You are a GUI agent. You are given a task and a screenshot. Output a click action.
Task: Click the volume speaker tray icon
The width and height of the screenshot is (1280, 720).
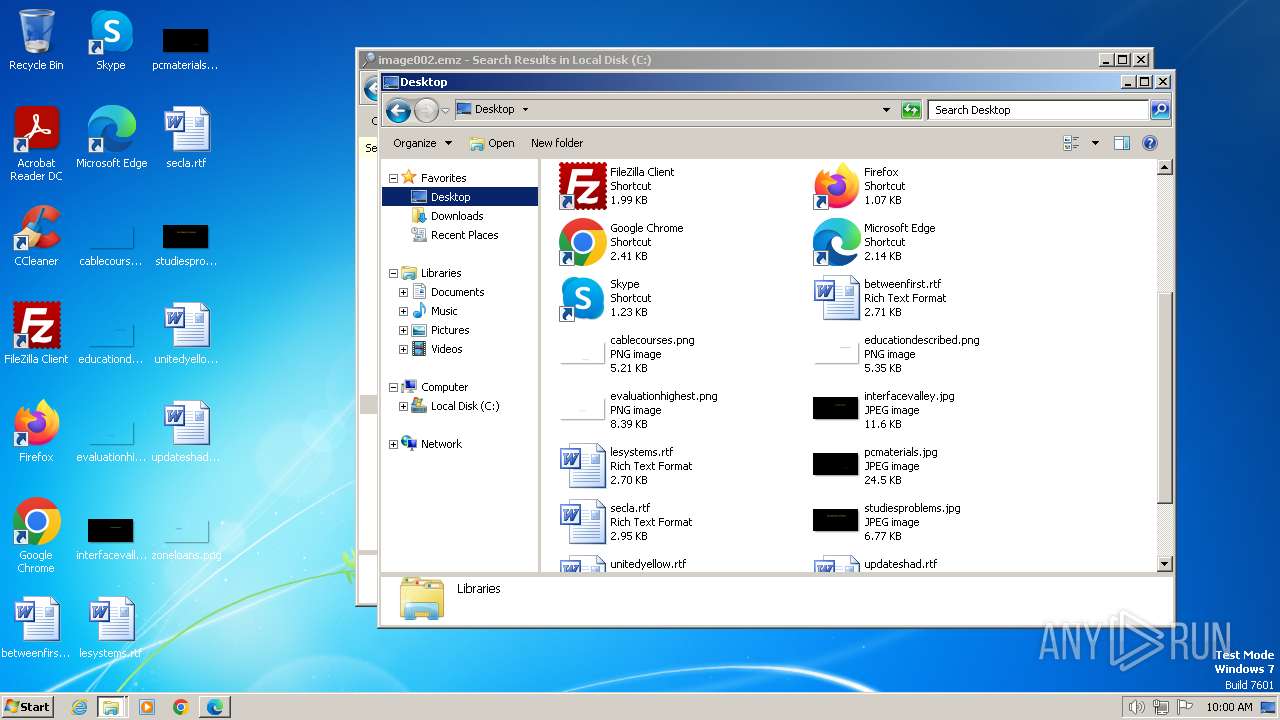(x=1136, y=707)
